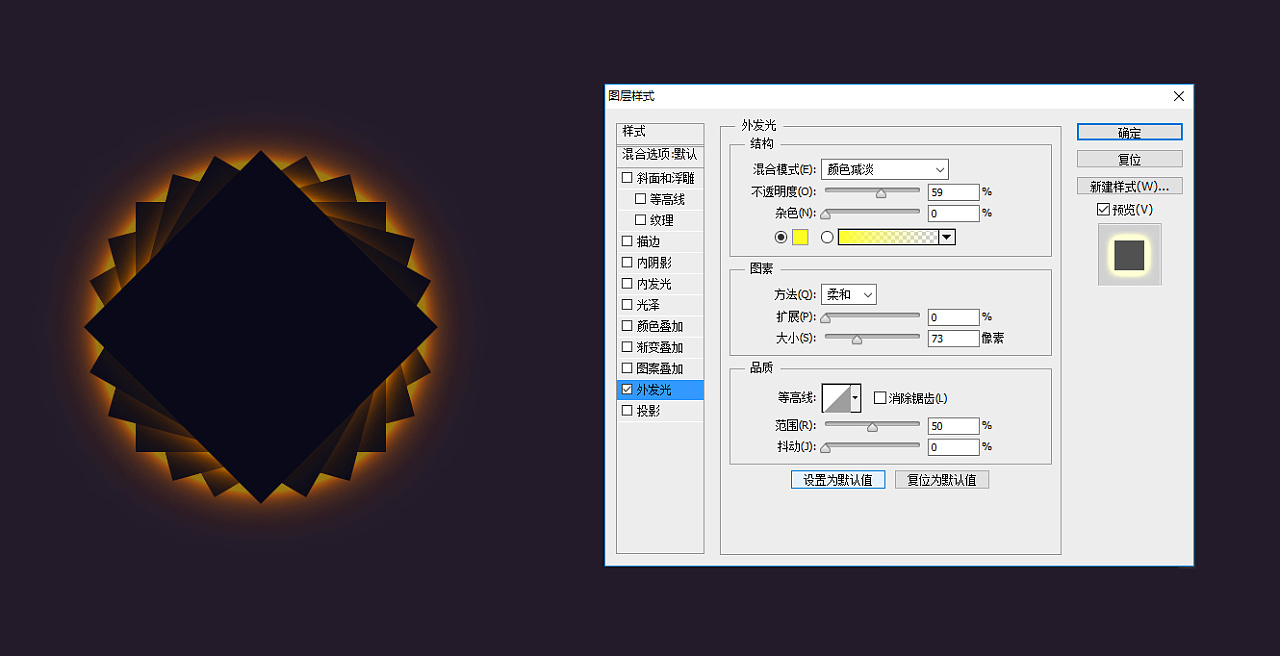Open the contour (等高线) curve thumbnail
The width and height of the screenshot is (1280, 656).
pyautogui.click(x=835, y=398)
